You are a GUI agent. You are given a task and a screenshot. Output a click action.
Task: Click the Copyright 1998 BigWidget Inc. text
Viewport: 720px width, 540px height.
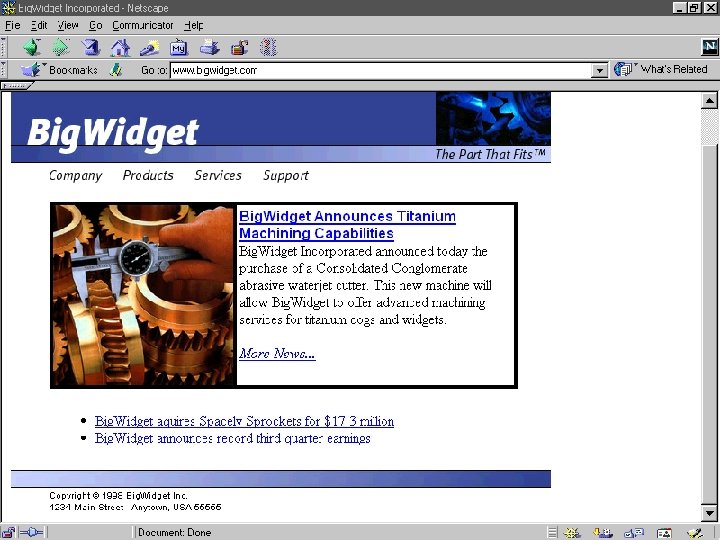click(118, 495)
